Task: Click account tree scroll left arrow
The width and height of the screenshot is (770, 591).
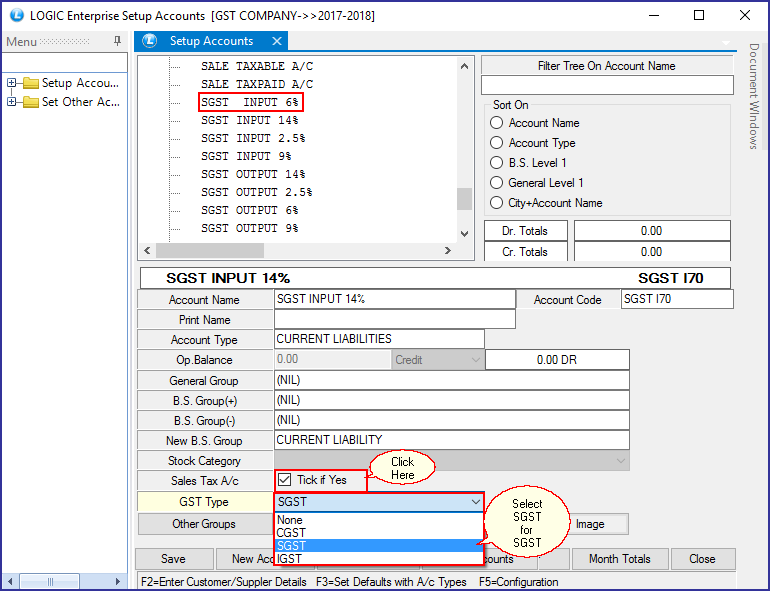Action: [x=147, y=250]
